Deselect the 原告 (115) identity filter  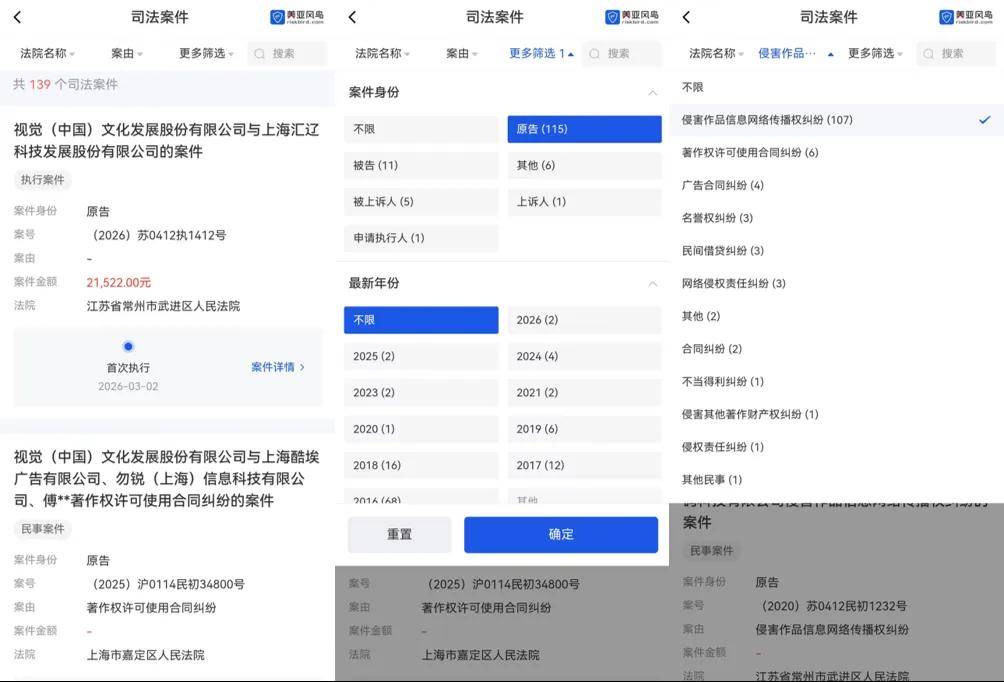(x=585, y=129)
